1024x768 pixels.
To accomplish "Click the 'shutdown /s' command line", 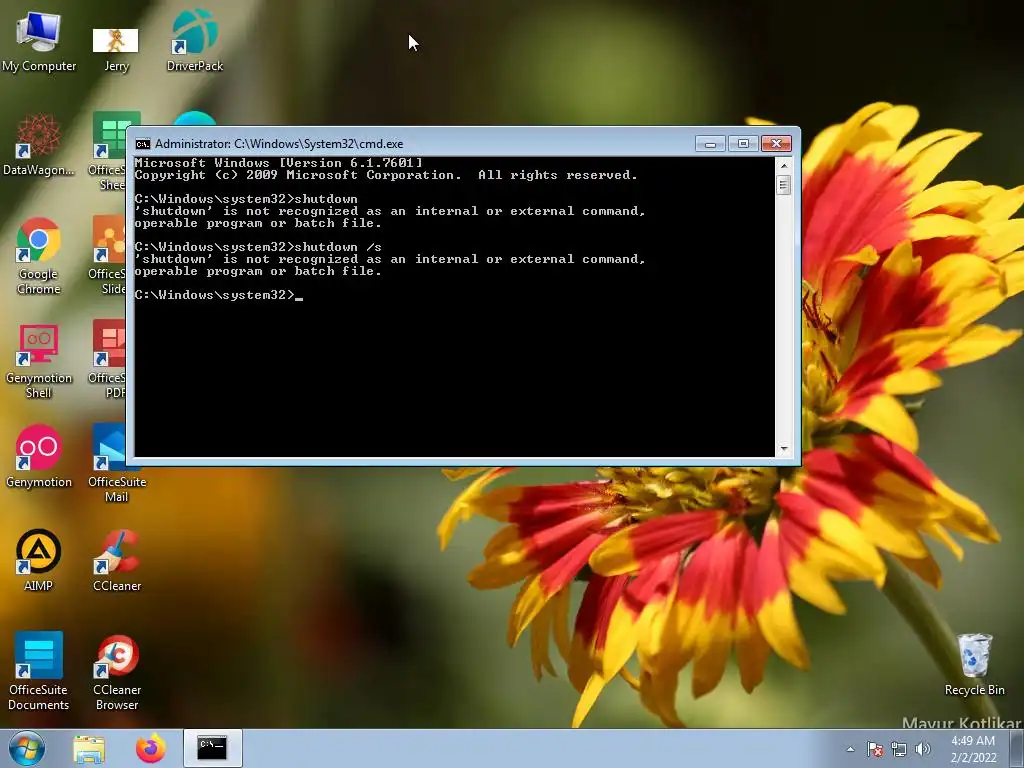I will coord(258,247).
